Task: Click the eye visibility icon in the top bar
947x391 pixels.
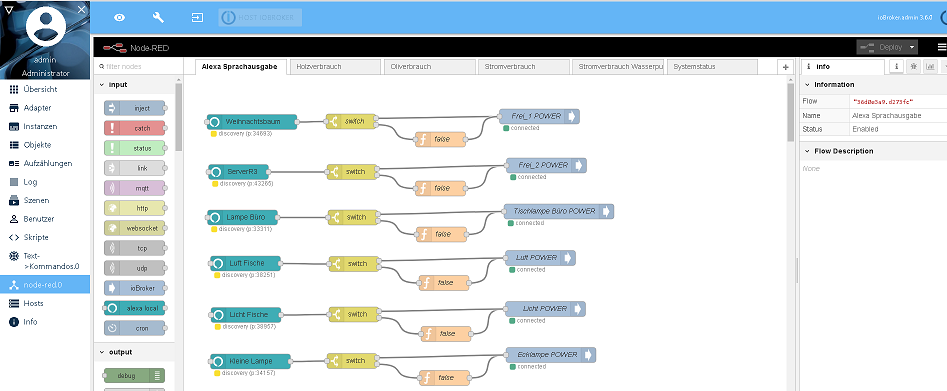Action: pos(120,18)
